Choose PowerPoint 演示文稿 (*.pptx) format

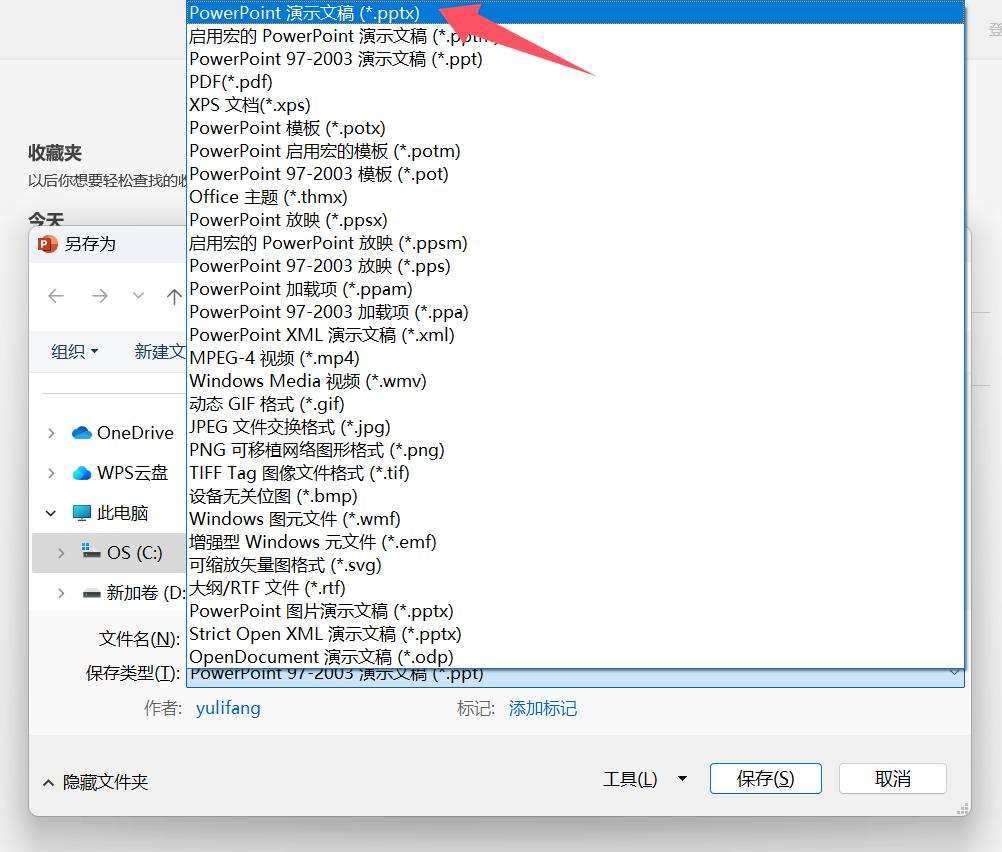pos(304,13)
